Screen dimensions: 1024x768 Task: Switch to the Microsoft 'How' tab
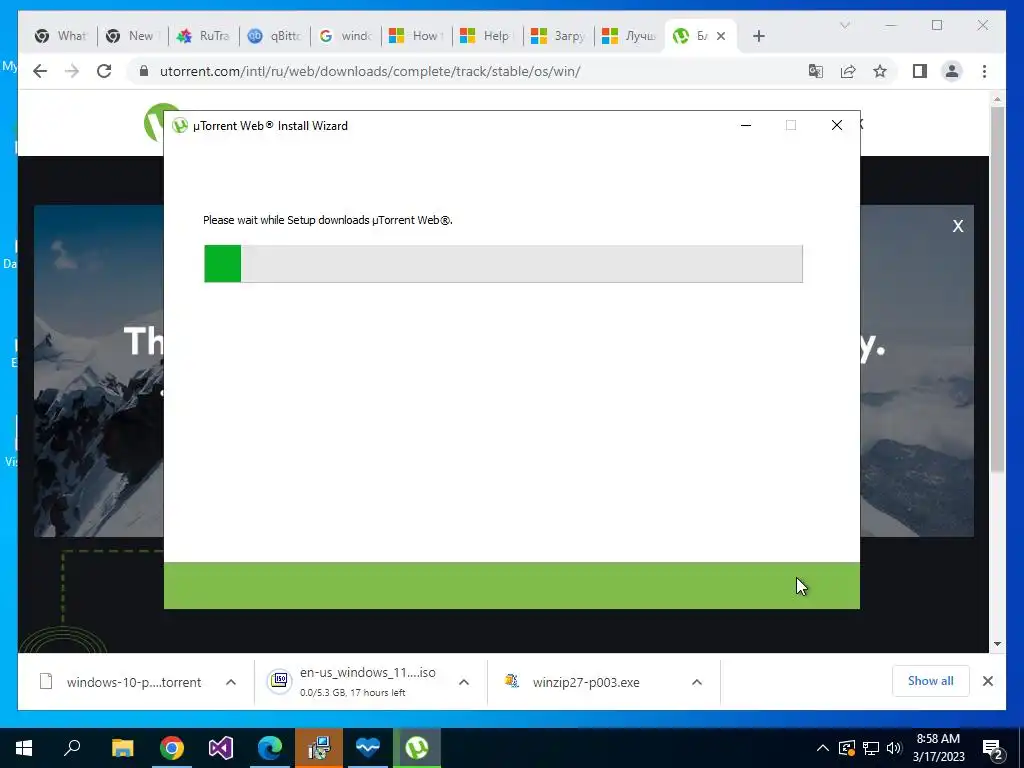(416, 36)
